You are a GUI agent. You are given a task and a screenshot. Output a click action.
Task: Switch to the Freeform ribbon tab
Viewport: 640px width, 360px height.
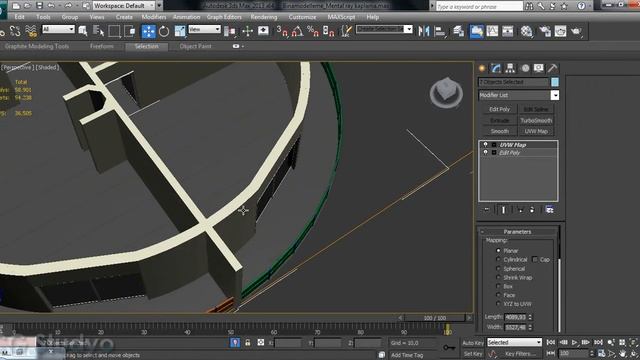(x=102, y=47)
